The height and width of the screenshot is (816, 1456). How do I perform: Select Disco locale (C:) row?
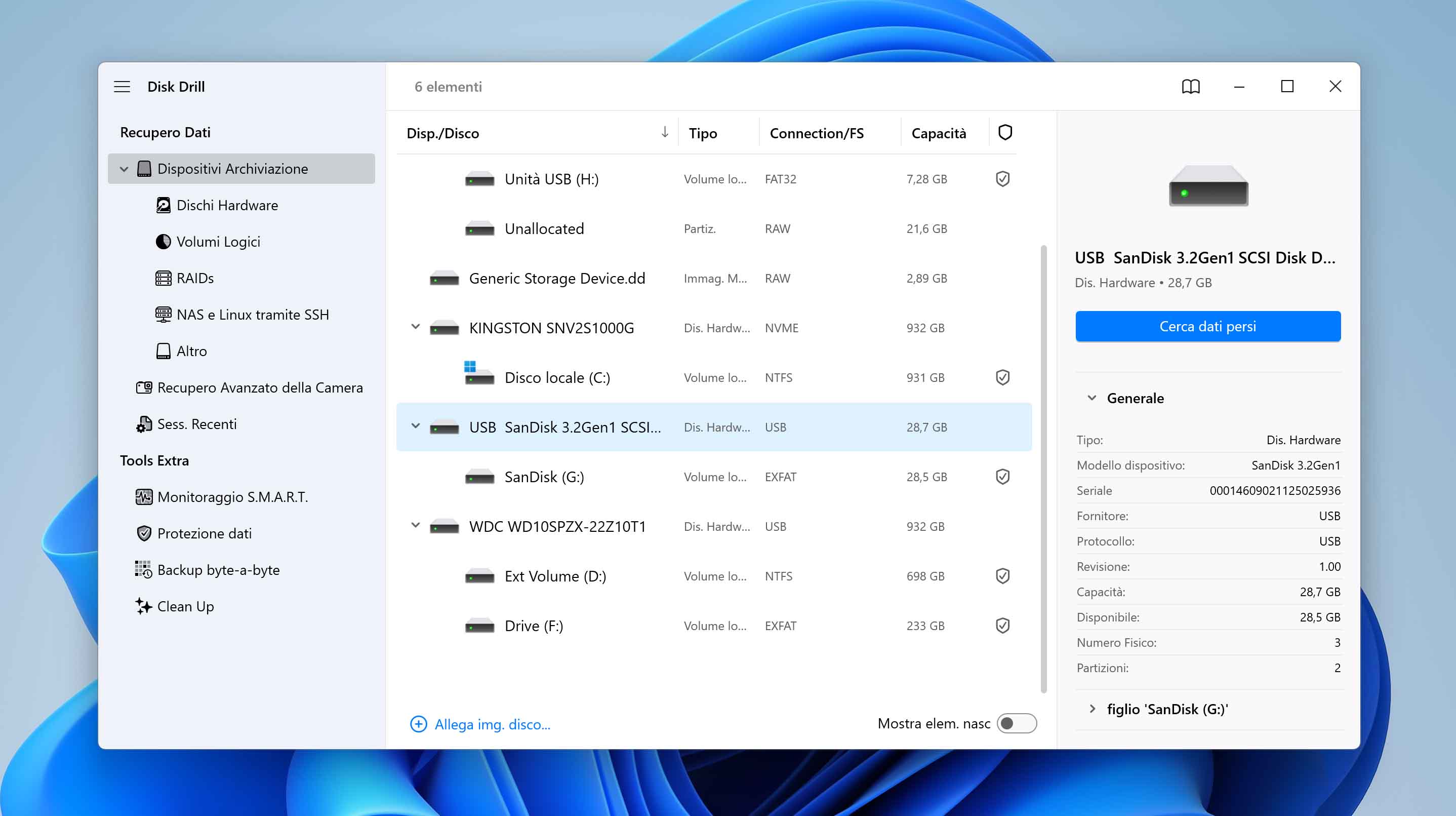point(714,377)
